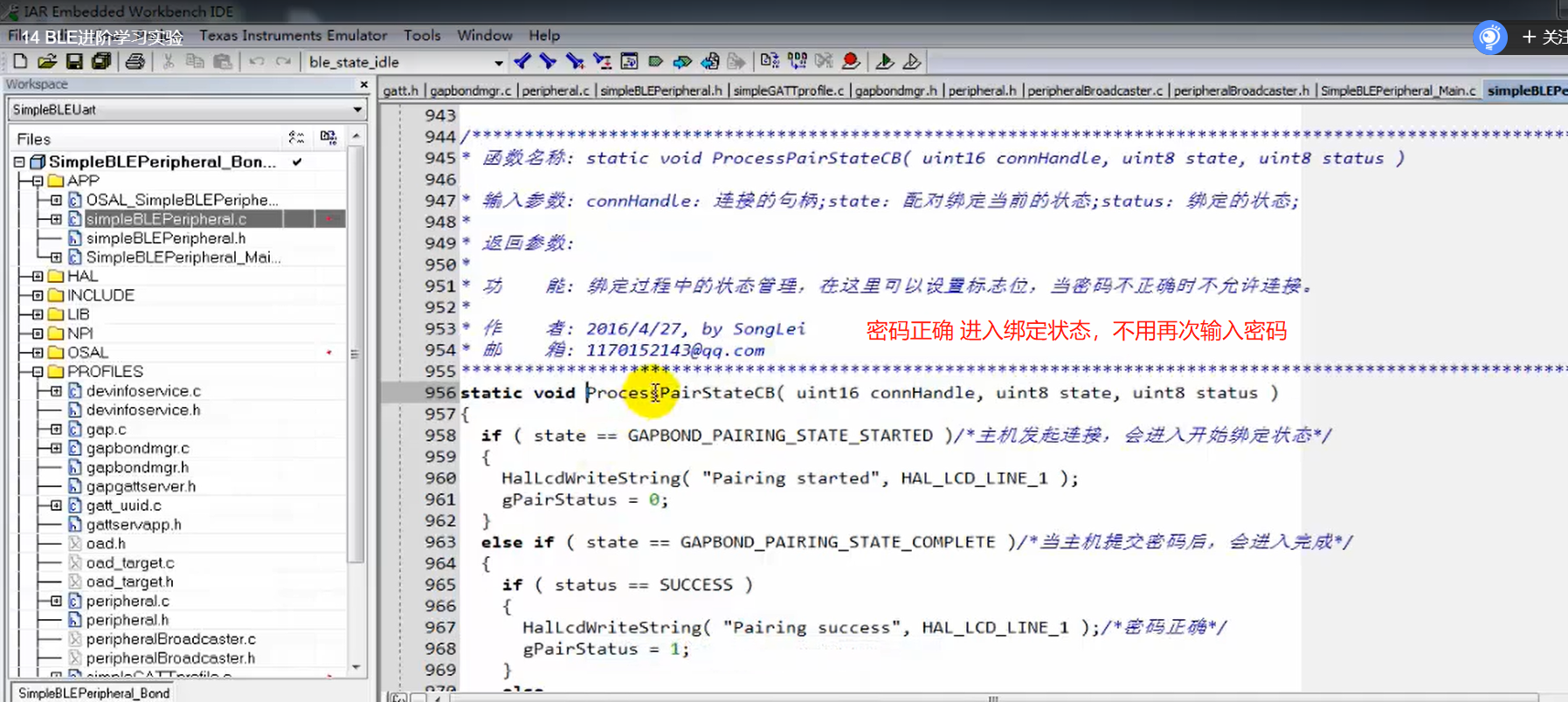Image resolution: width=1568 pixels, height=702 pixels.
Task: Save the current file with the floppy icon
Action: coord(74,61)
